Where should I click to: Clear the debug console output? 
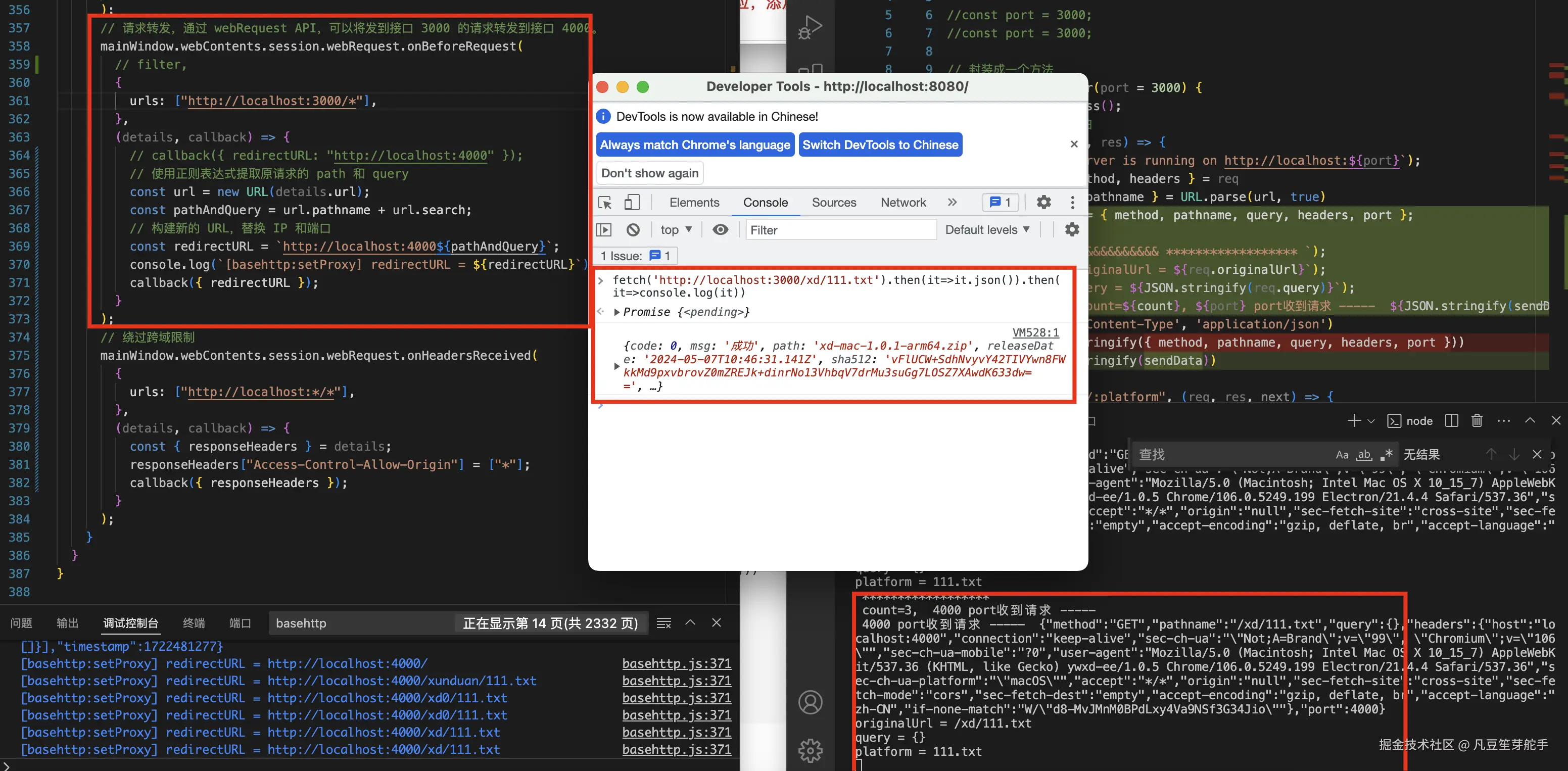(663, 623)
